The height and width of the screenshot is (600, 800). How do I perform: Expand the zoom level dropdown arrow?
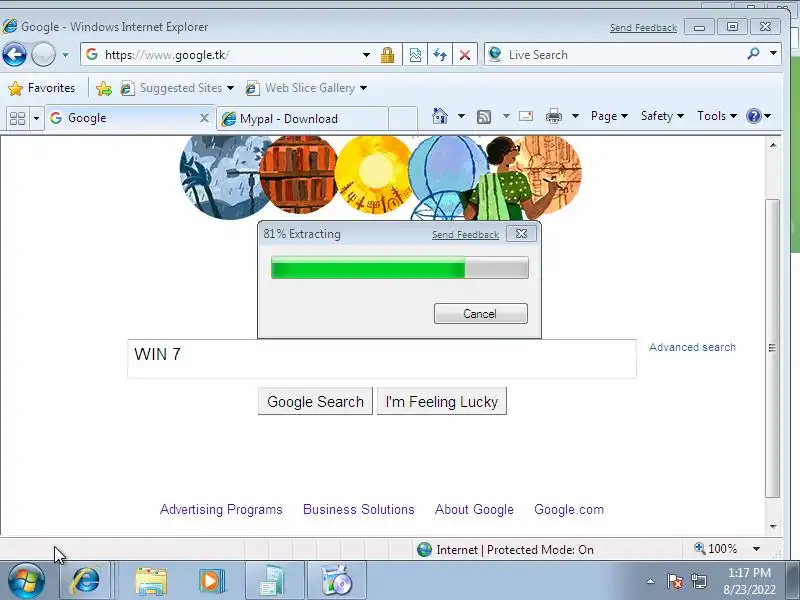pyautogui.click(x=757, y=549)
